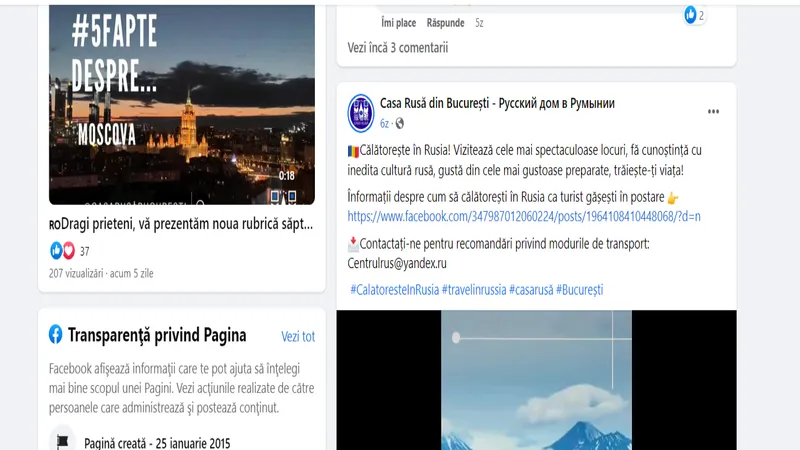Expand Vezi încă 3 comentarii
This screenshot has width=800, height=450.
(398, 47)
